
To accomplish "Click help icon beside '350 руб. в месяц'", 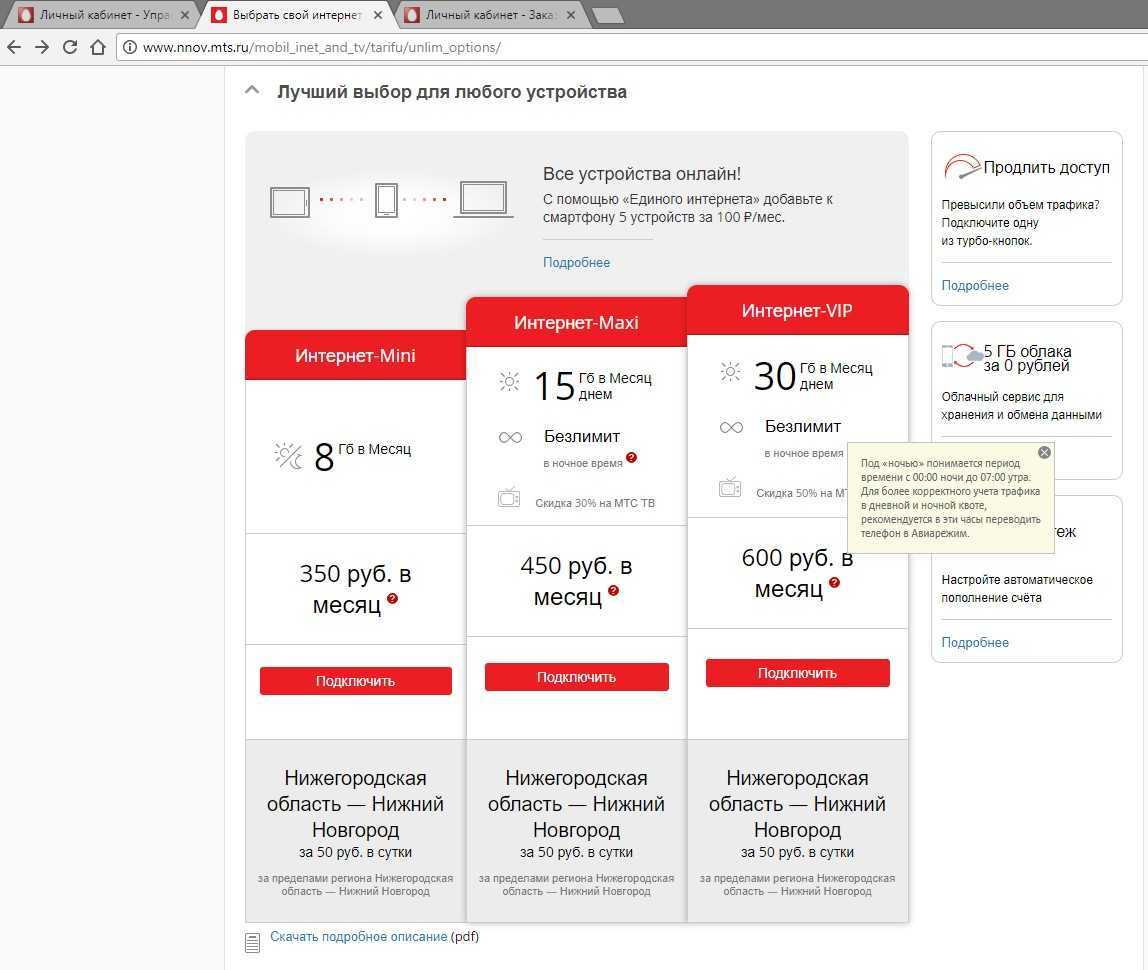I will click(x=392, y=599).
